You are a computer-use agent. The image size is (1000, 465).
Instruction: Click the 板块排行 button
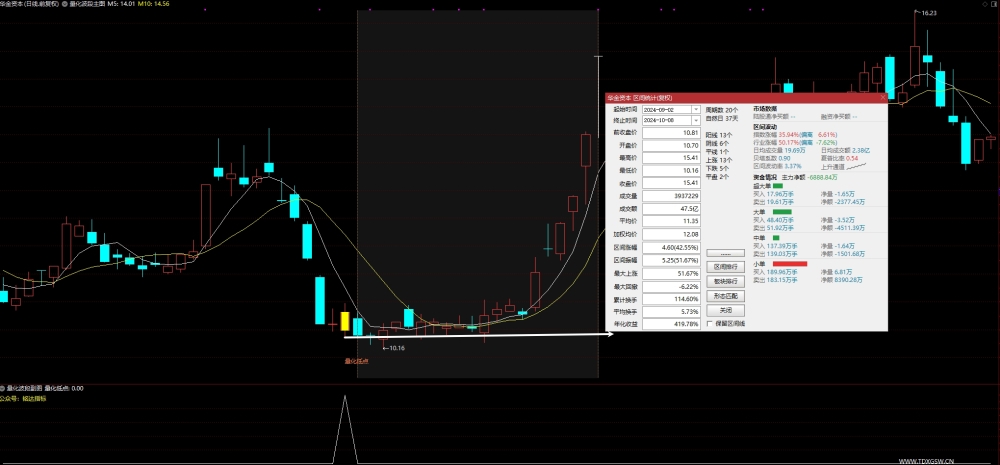[x=725, y=281]
